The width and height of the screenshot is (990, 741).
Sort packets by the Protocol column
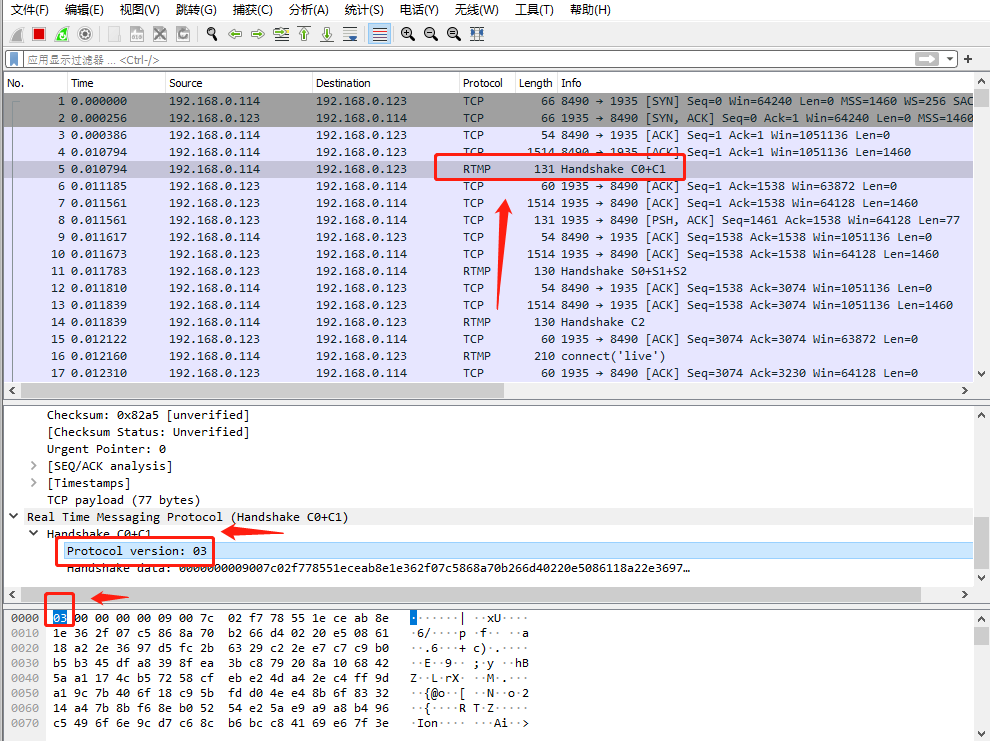pyautogui.click(x=487, y=83)
